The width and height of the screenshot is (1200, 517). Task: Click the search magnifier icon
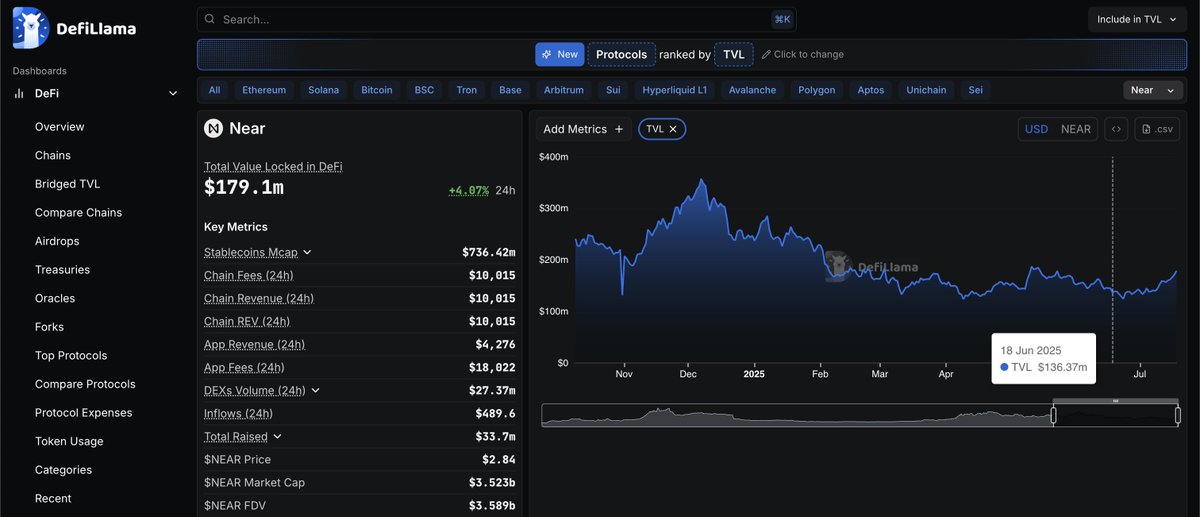210,19
